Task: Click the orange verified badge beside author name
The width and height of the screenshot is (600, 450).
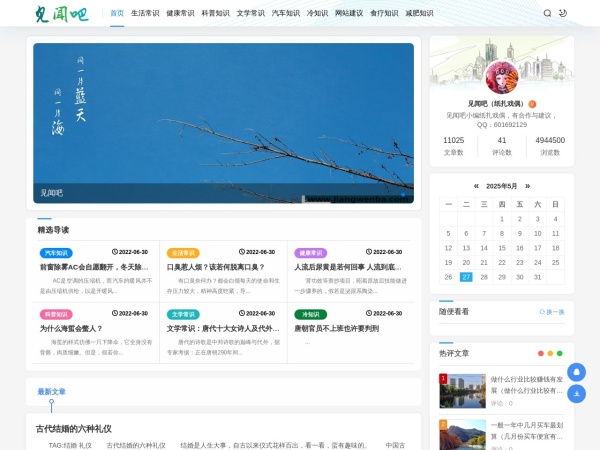Action: 532,104
